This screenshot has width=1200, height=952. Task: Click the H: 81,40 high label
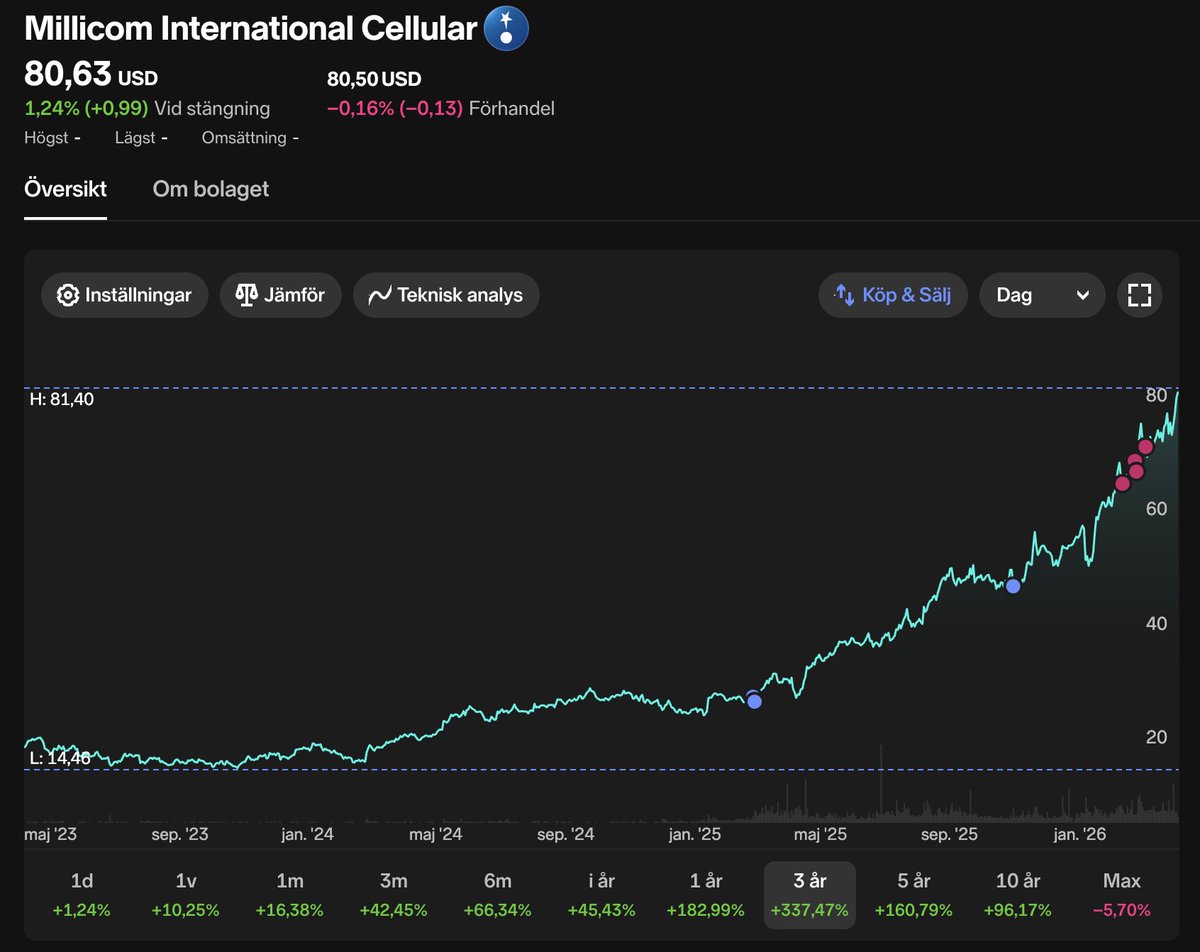click(62, 399)
